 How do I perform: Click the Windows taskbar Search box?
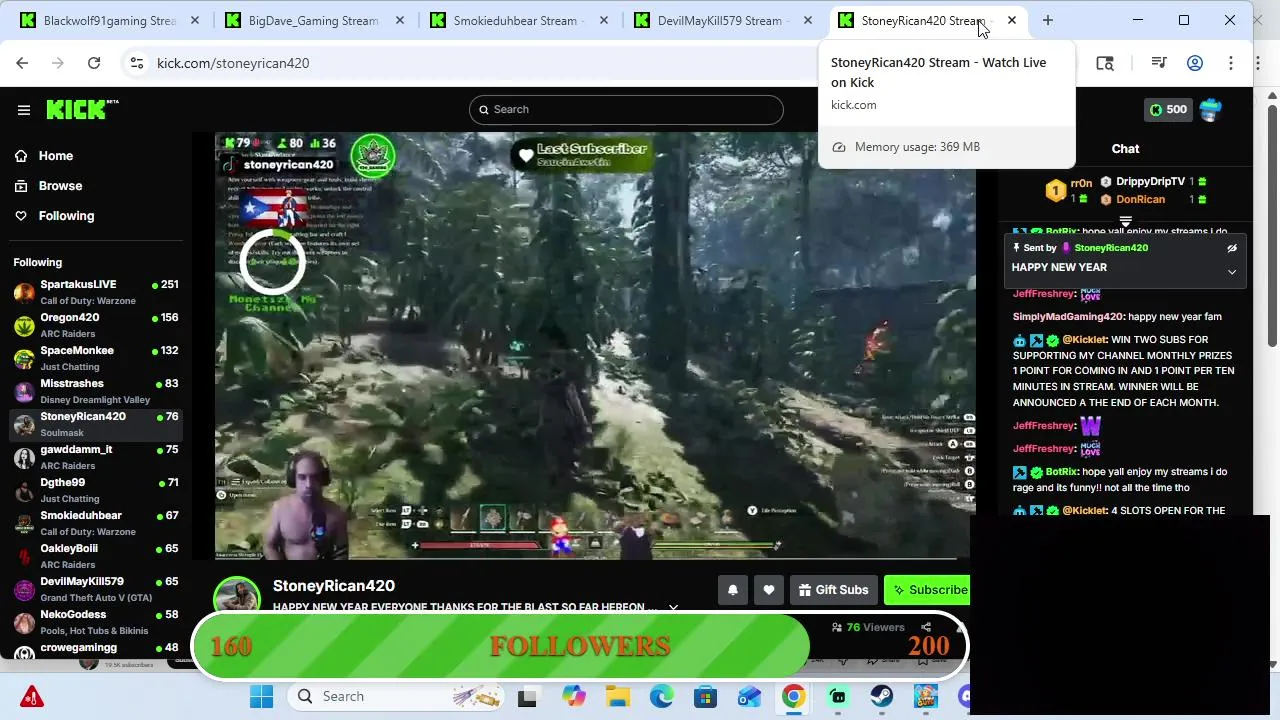click(x=398, y=696)
